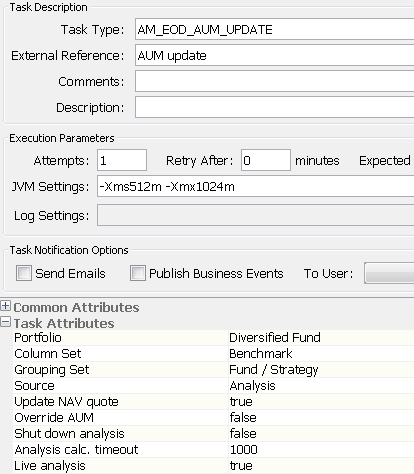Select the Attempts number field
414x474 pixels.
pos(122,160)
